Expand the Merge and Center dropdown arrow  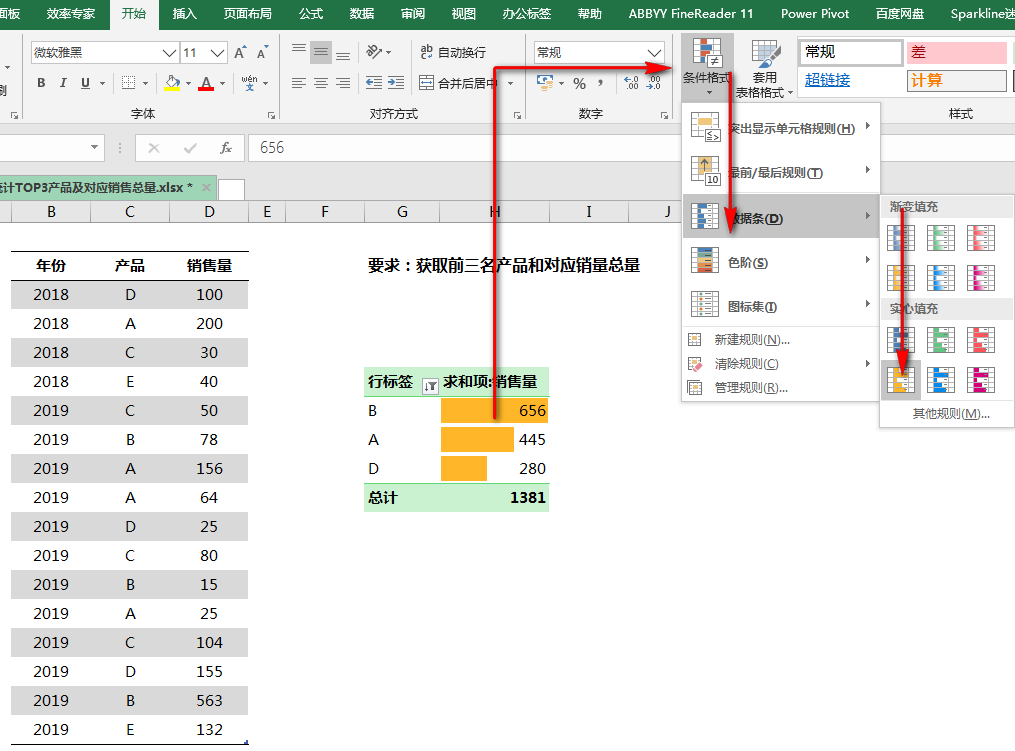point(510,84)
